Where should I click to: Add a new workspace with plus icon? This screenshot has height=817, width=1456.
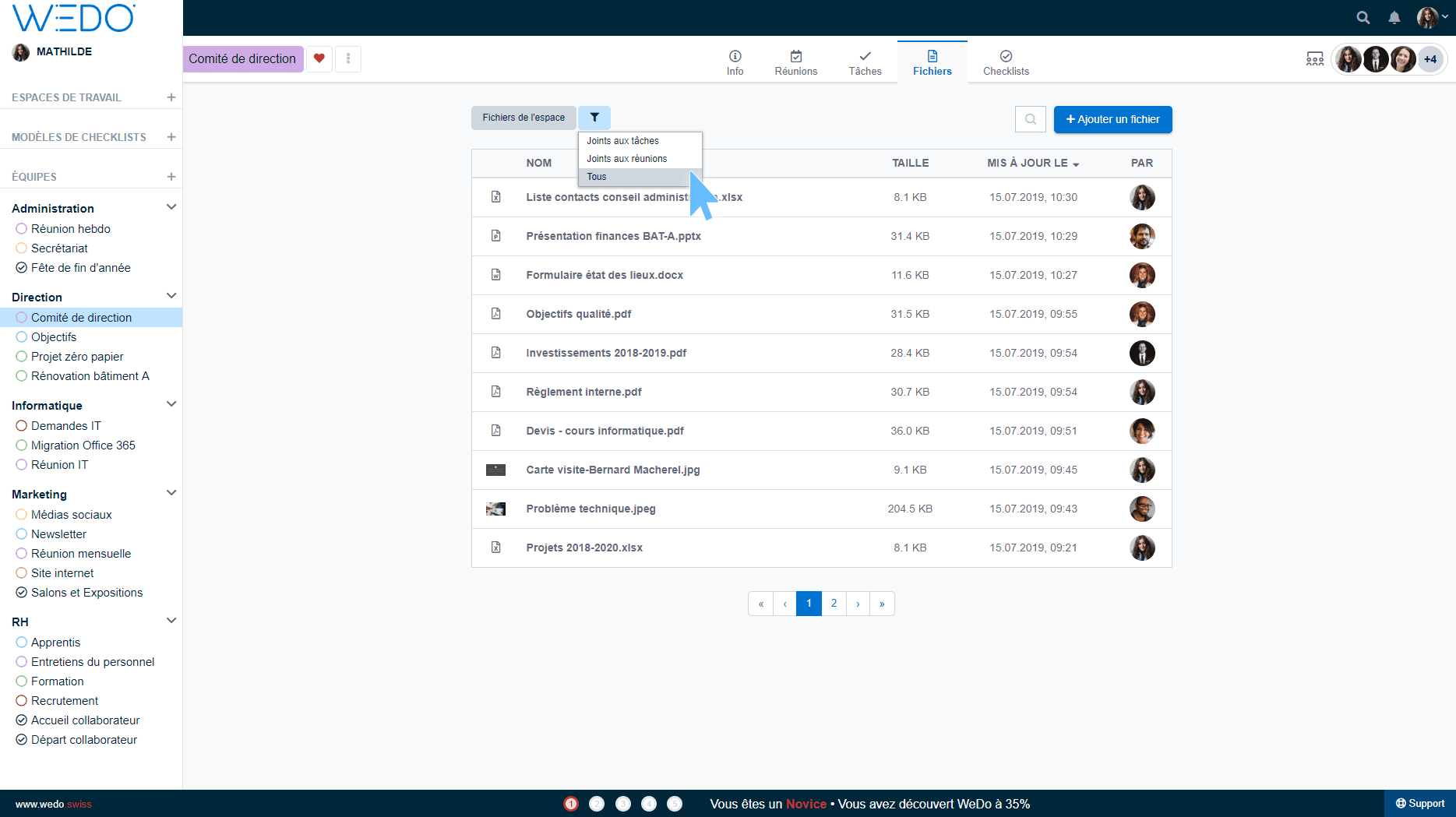(171, 97)
